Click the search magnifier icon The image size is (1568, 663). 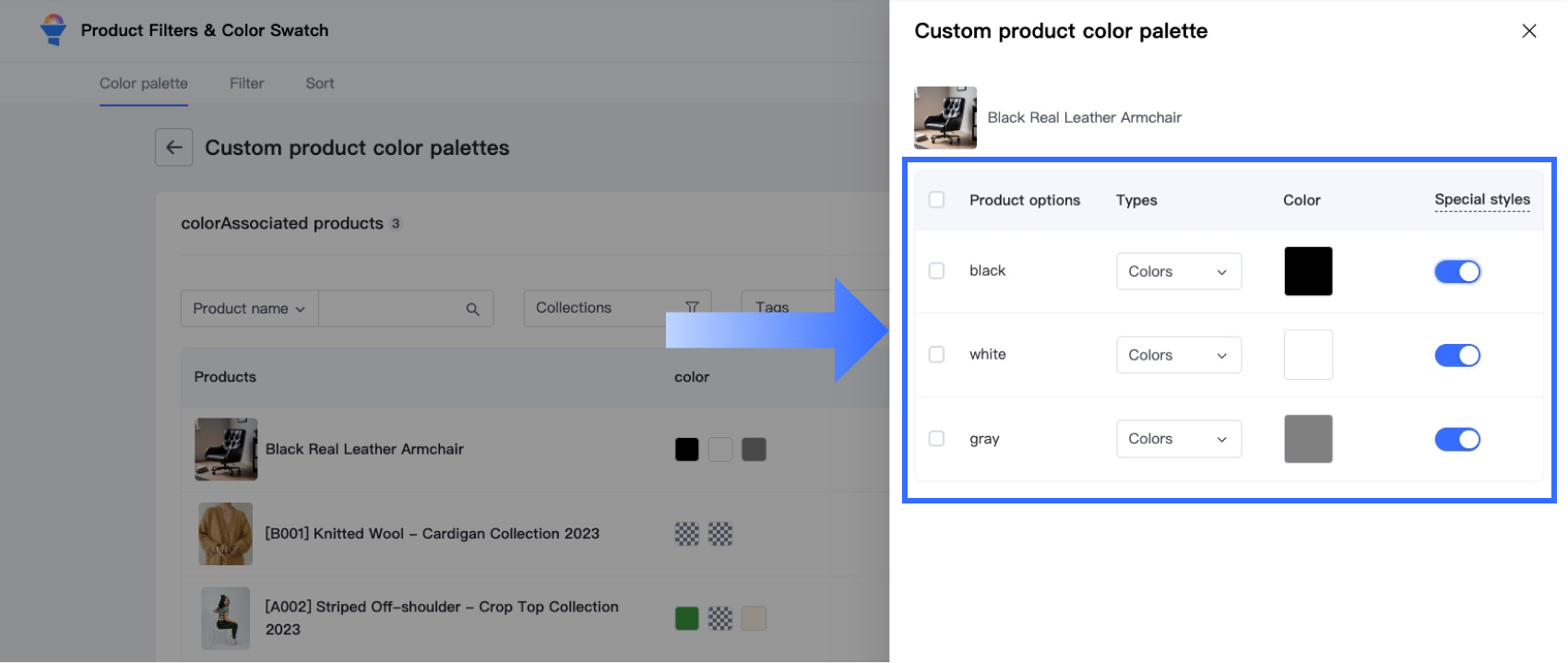pos(472,309)
